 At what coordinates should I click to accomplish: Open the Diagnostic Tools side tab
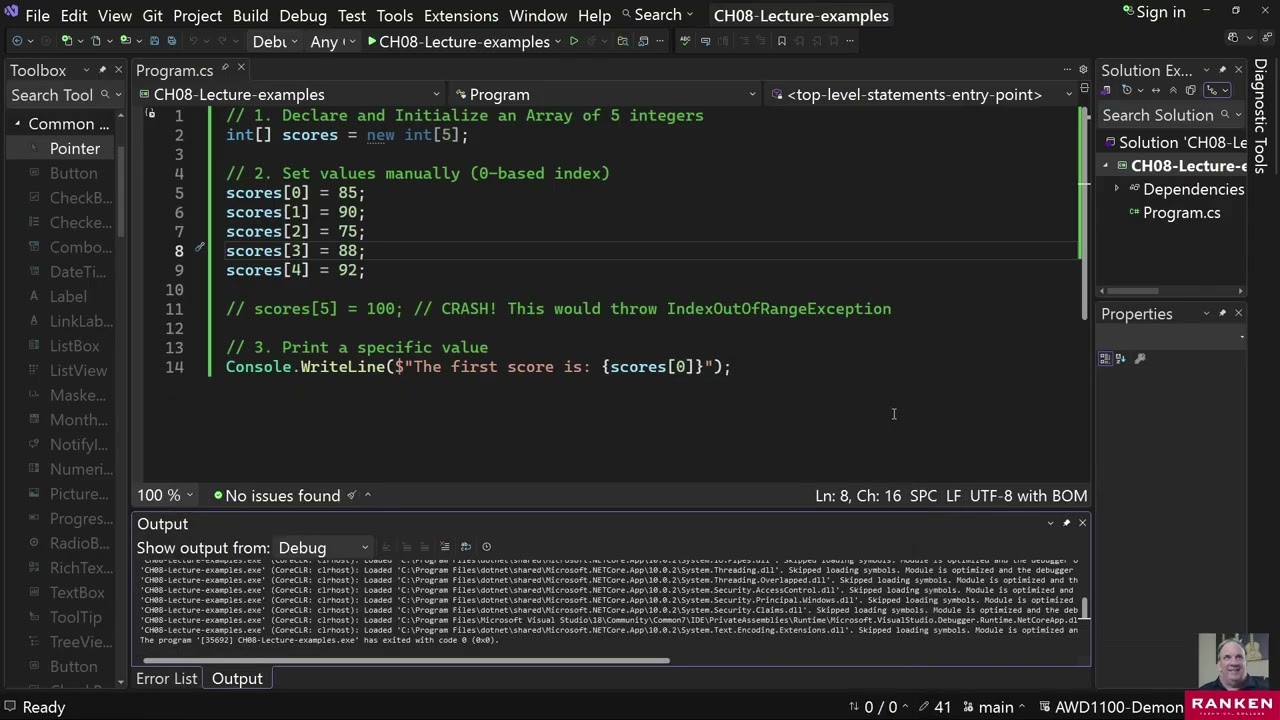coord(1261,116)
